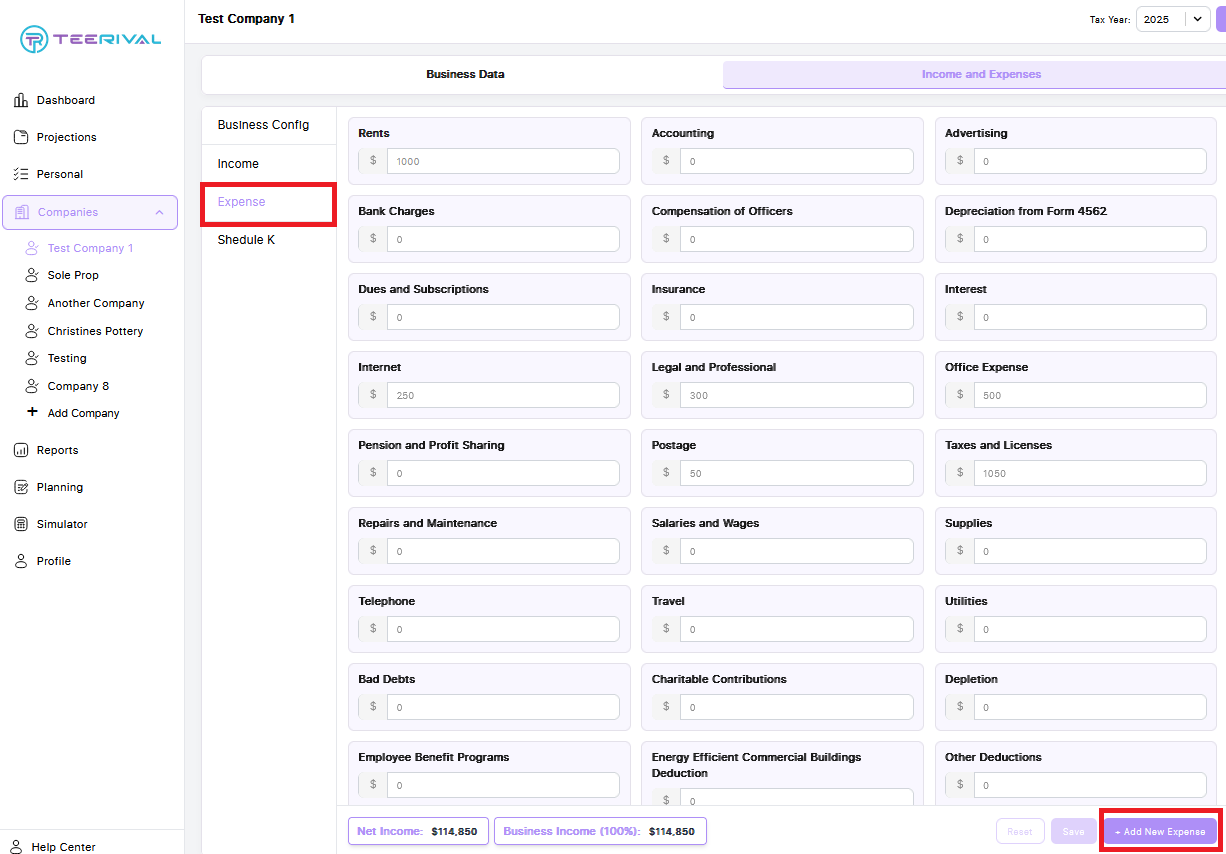Click the Net Income $114,850 badge
The height and width of the screenshot is (854, 1226).
coord(418,831)
